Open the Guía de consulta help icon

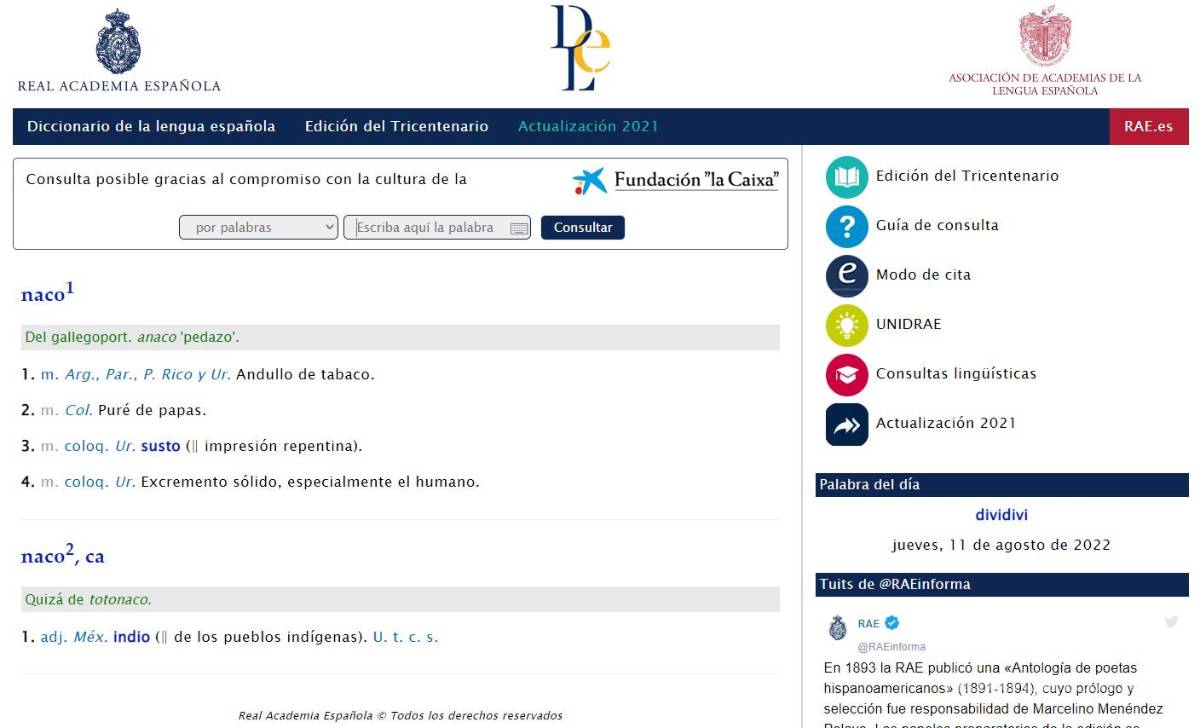point(846,226)
